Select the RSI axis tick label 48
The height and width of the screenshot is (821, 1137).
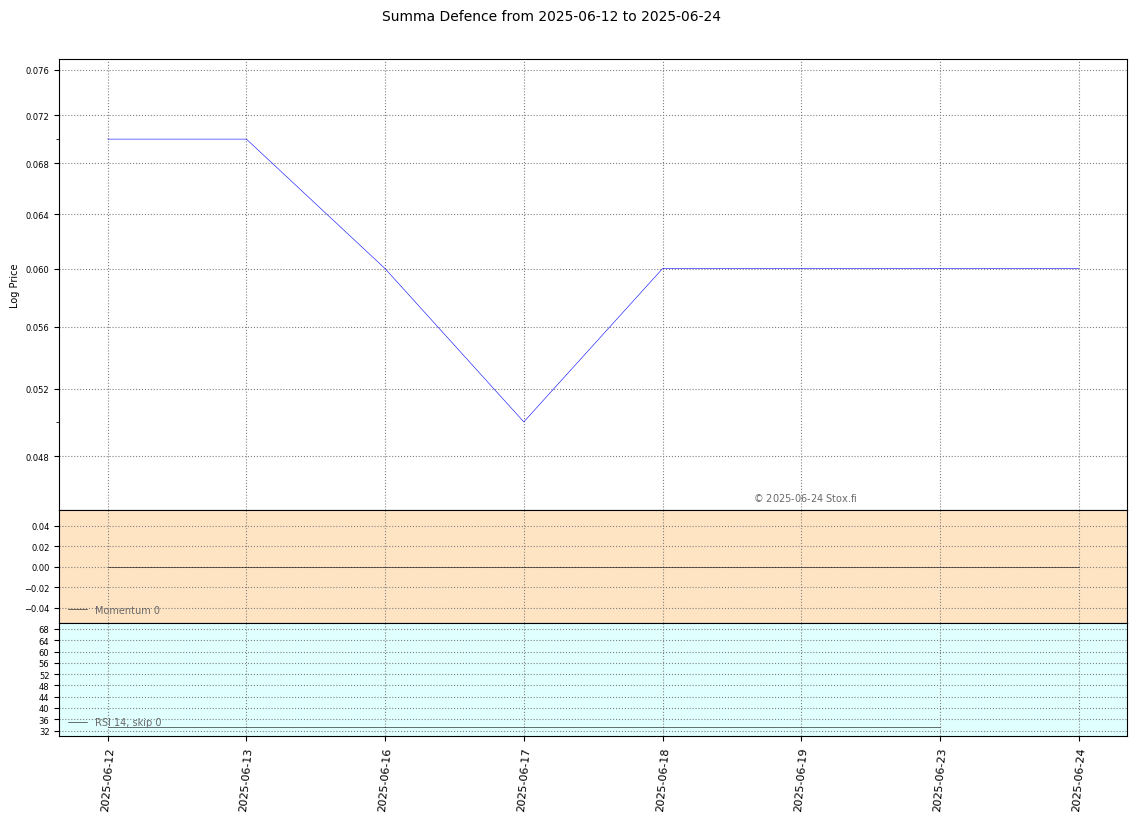coord(45,687)
